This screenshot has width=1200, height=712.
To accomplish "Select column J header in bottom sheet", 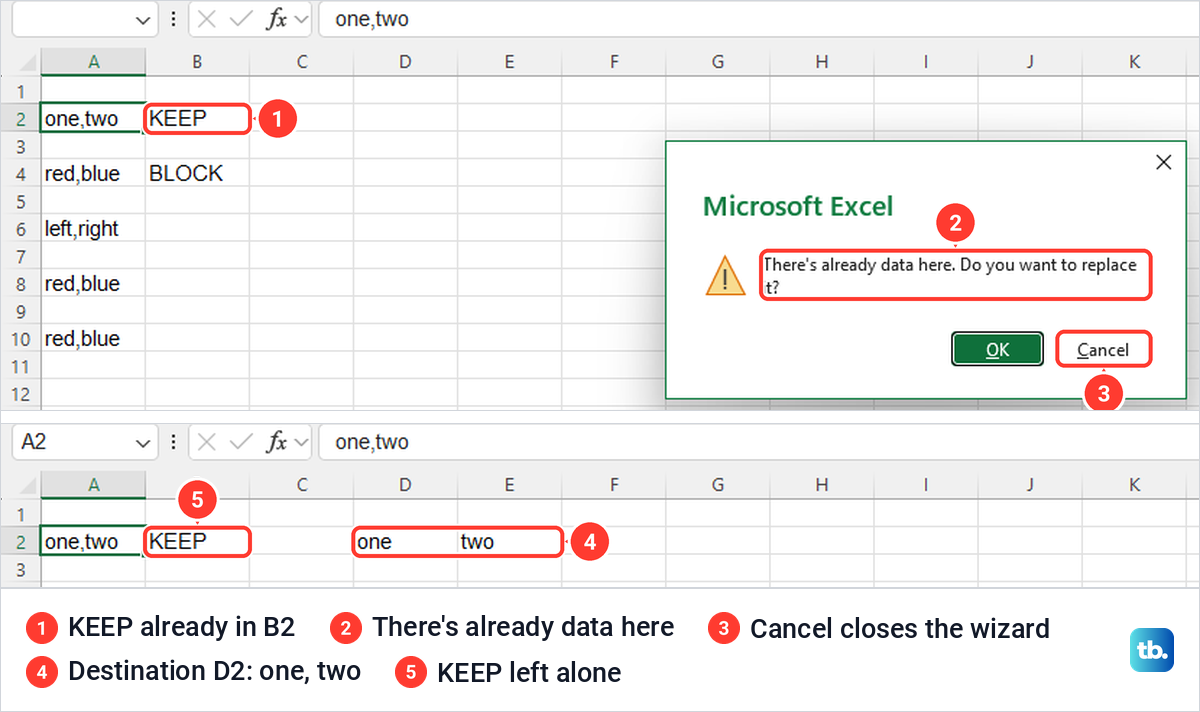I will (x=1030, y=485).
